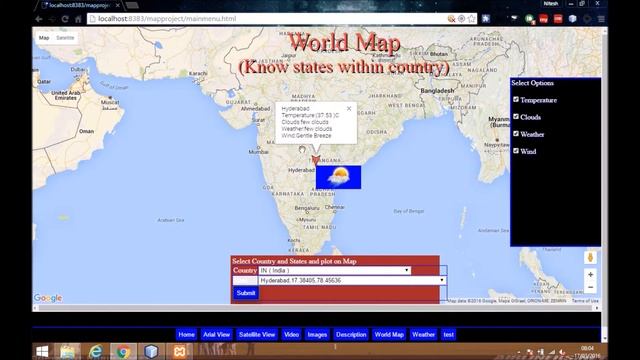Open the World Map menu button
The height and width of the screenshot is (360, 640).
389,334
